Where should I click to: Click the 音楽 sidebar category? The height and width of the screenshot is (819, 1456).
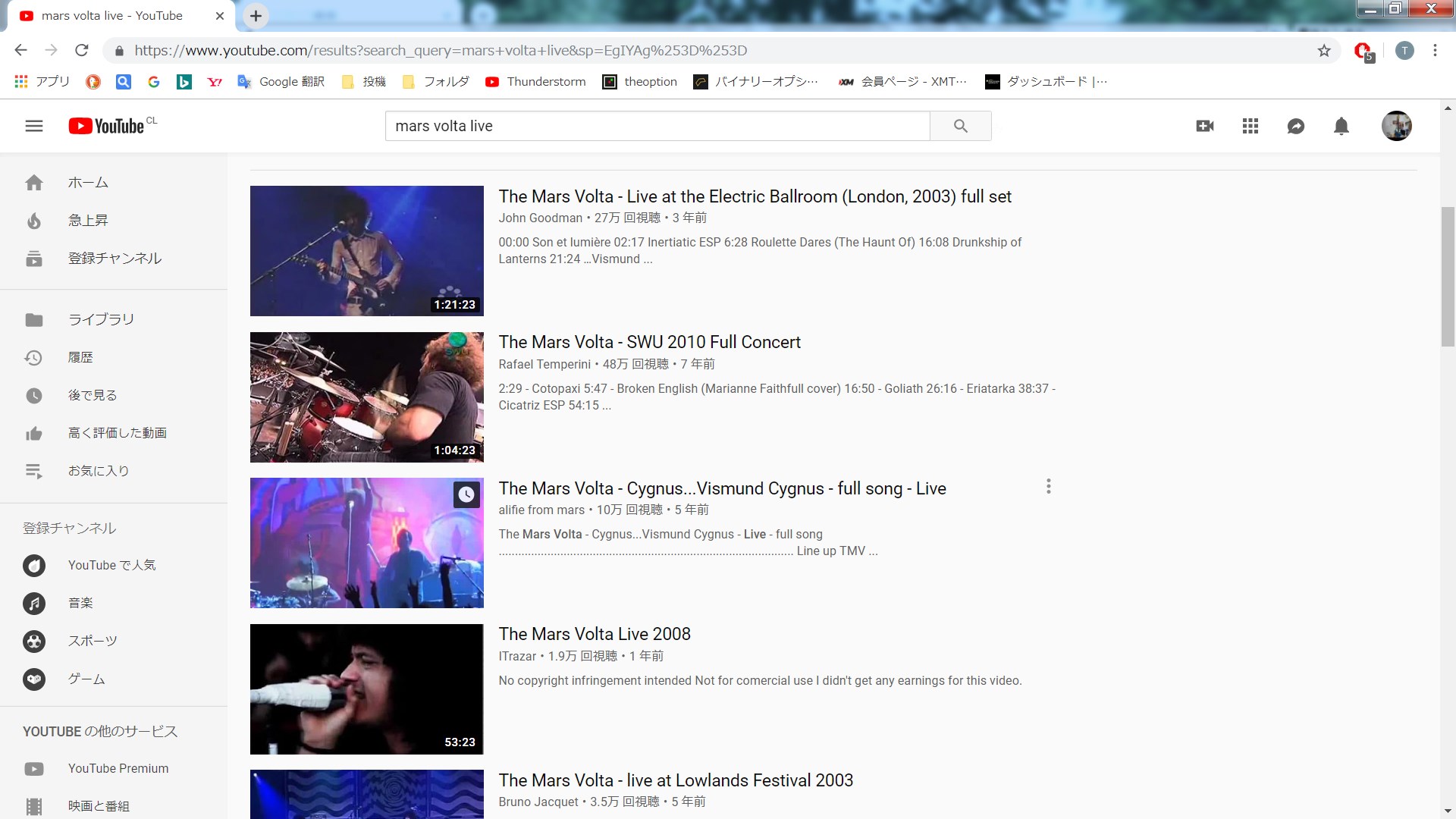pyautogui.click(x=80, y=603)
